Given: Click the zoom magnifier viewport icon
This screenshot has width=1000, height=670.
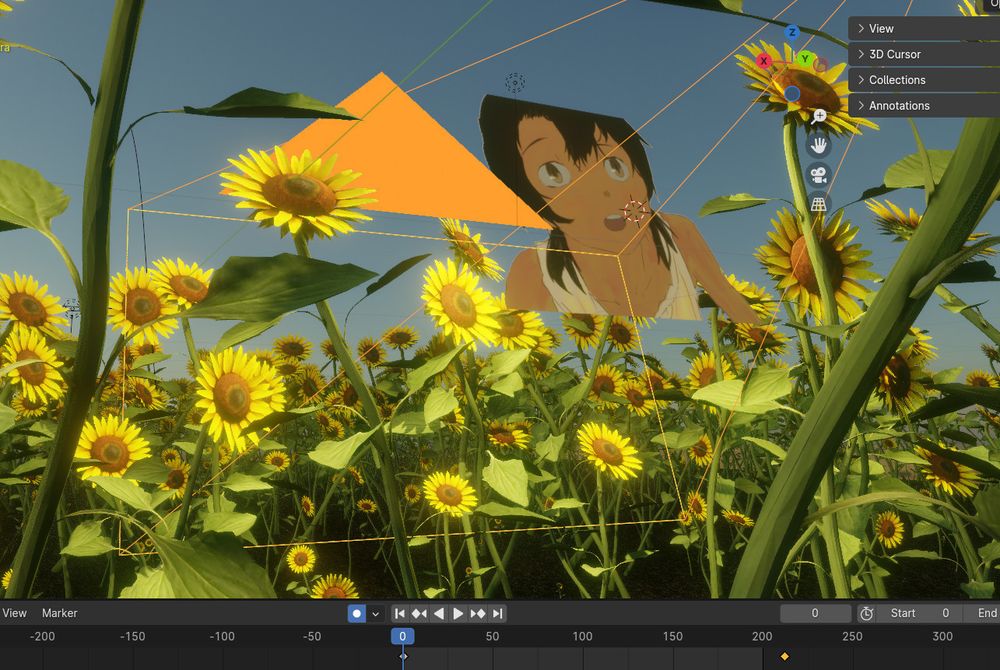Looking at the screenshot, I should [x=819, y=116].
